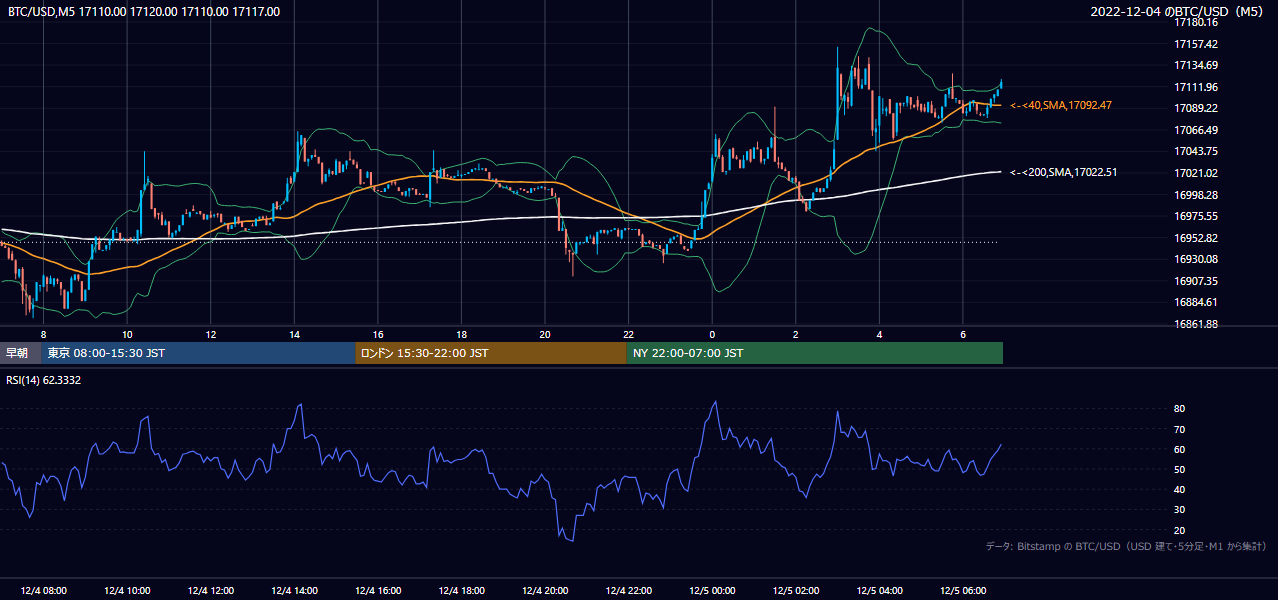Screen dimensions: 1278x600
Task: Click the 12/4 10:00 date label
Action: click(127, 591)
